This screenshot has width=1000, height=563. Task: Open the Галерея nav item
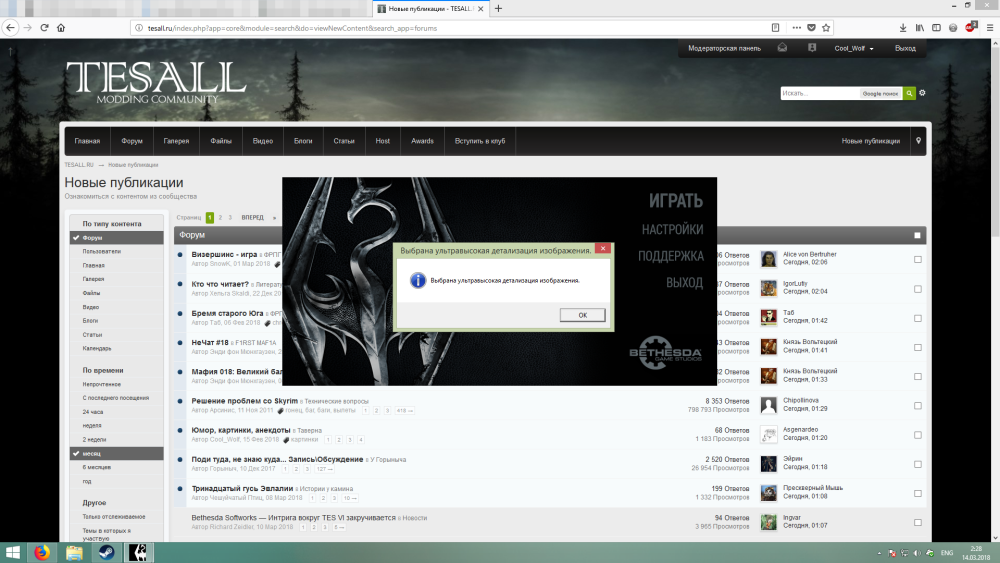pos(176,141)
